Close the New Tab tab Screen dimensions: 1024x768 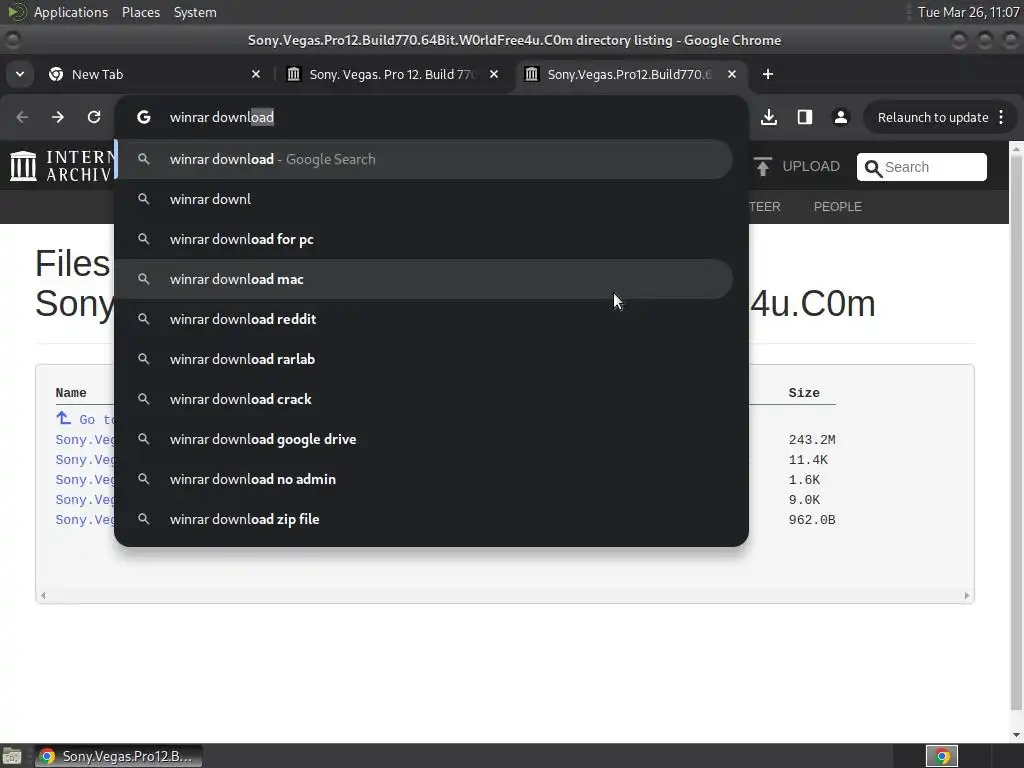tap(256, 74)
